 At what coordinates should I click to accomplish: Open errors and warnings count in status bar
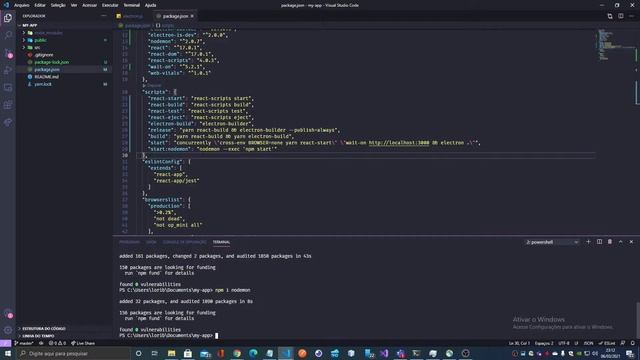click(x=57, y=343)
